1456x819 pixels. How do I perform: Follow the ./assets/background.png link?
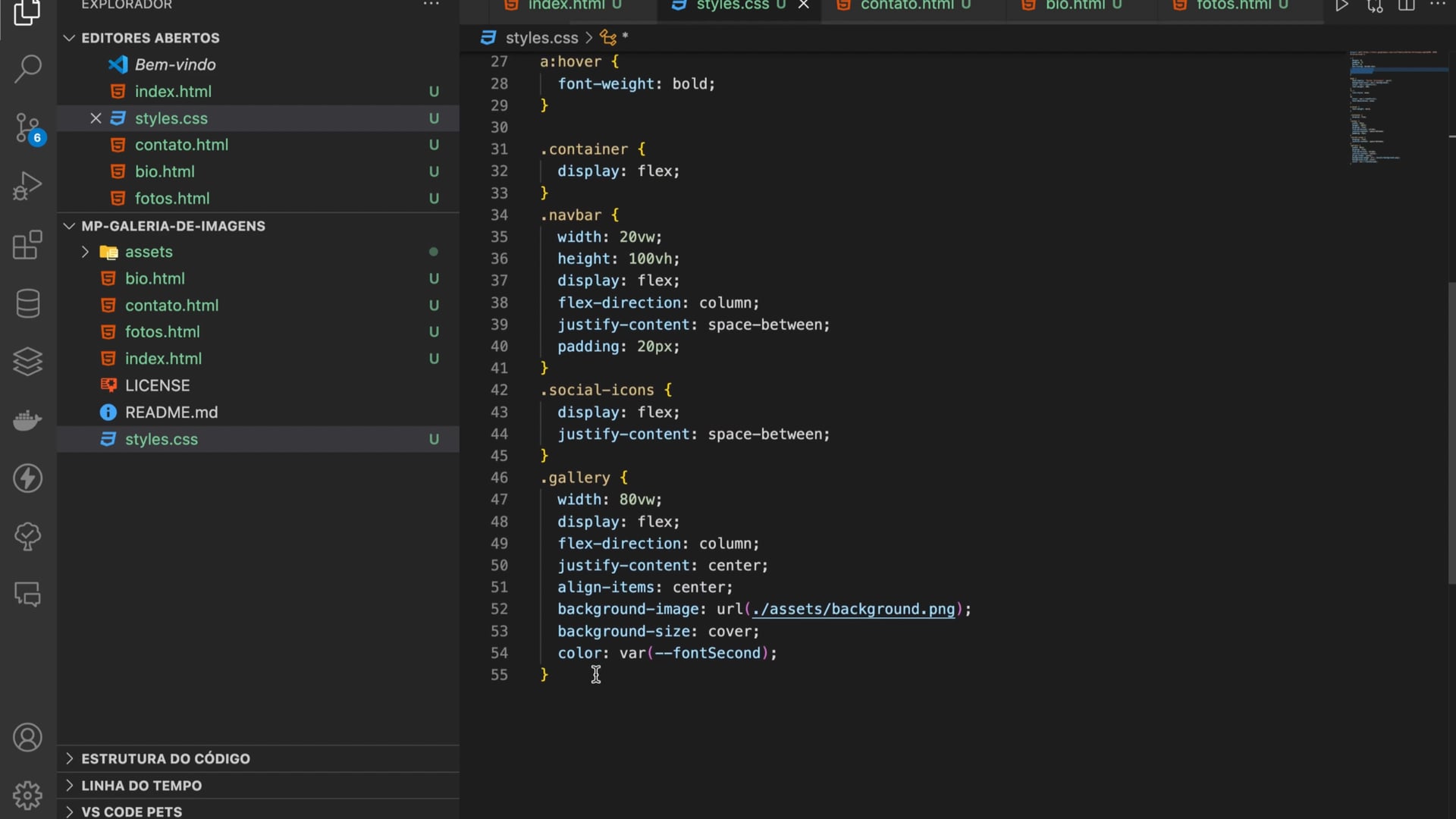point(853,610)
